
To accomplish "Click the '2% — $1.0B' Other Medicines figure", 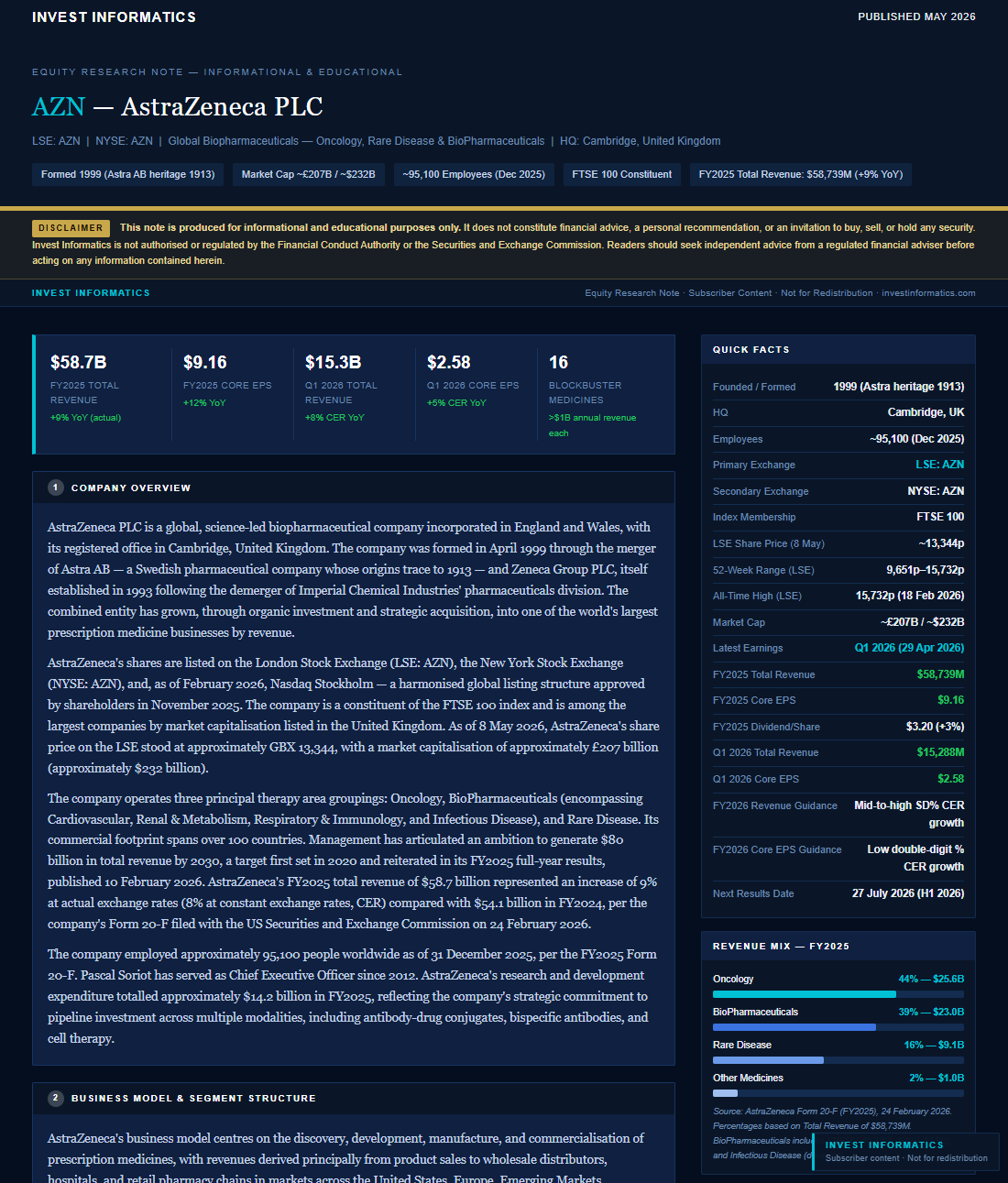I will coord(937,1078).
